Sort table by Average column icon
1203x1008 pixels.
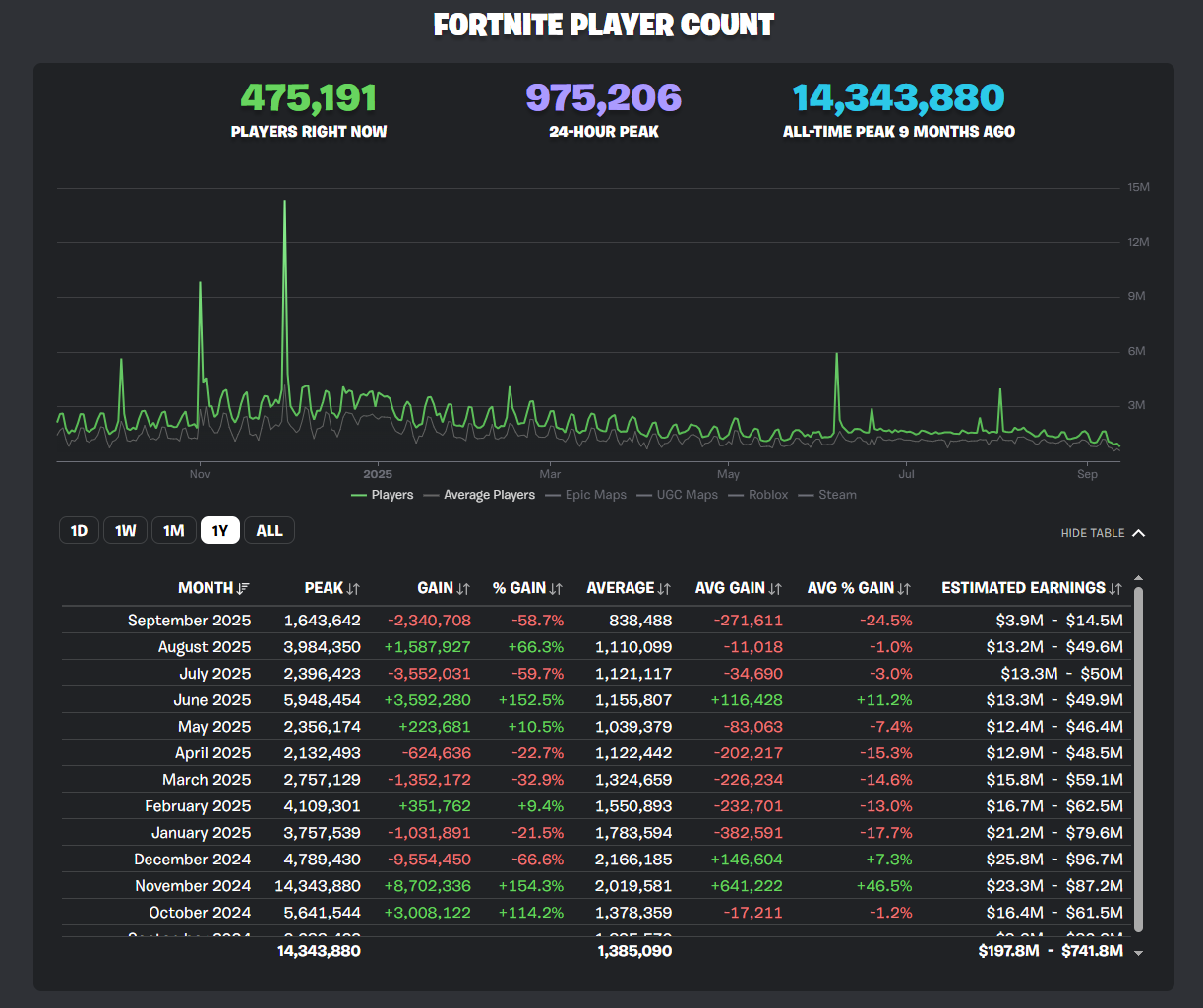(664, 588)
